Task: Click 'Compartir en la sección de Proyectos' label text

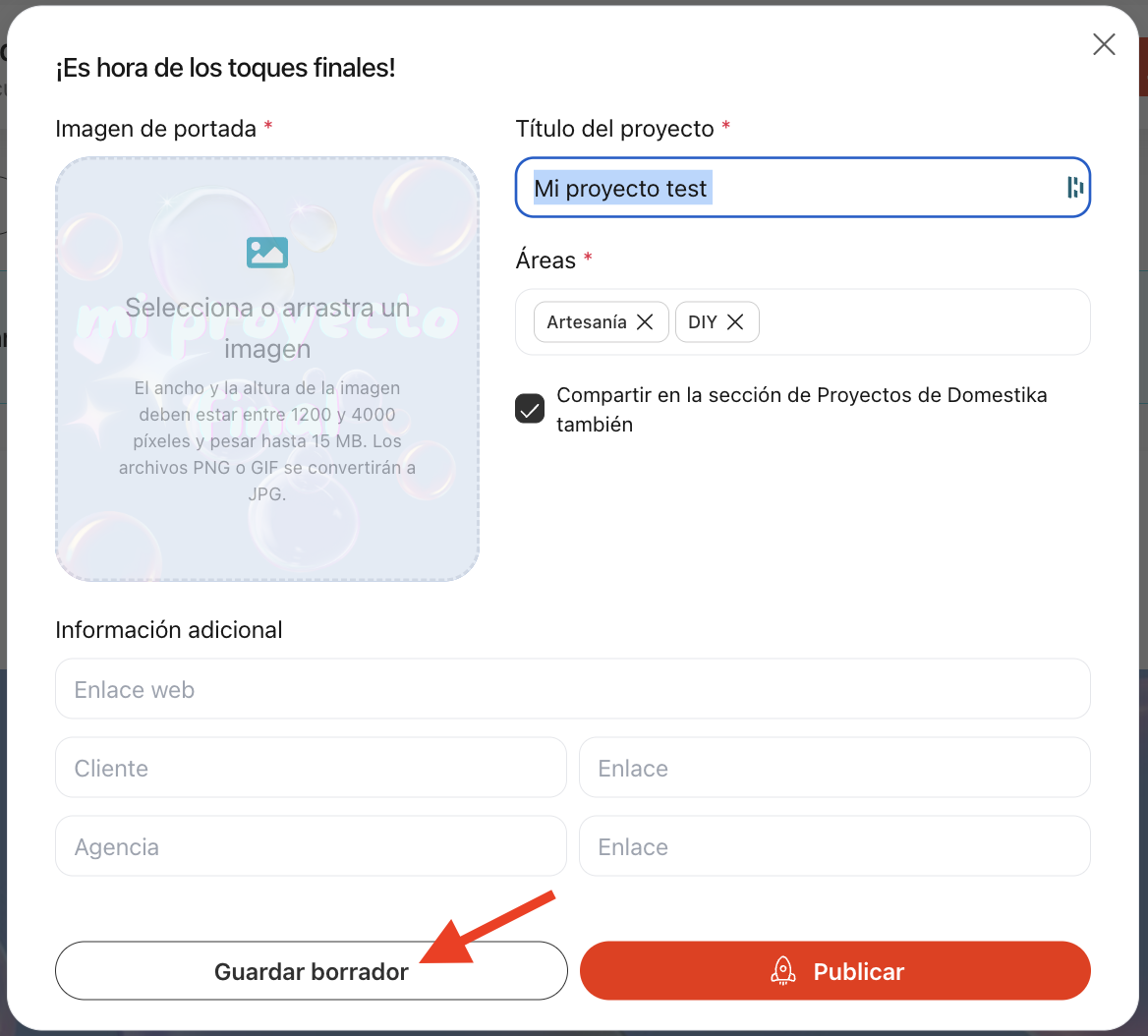Action: (x=802, y=409)
